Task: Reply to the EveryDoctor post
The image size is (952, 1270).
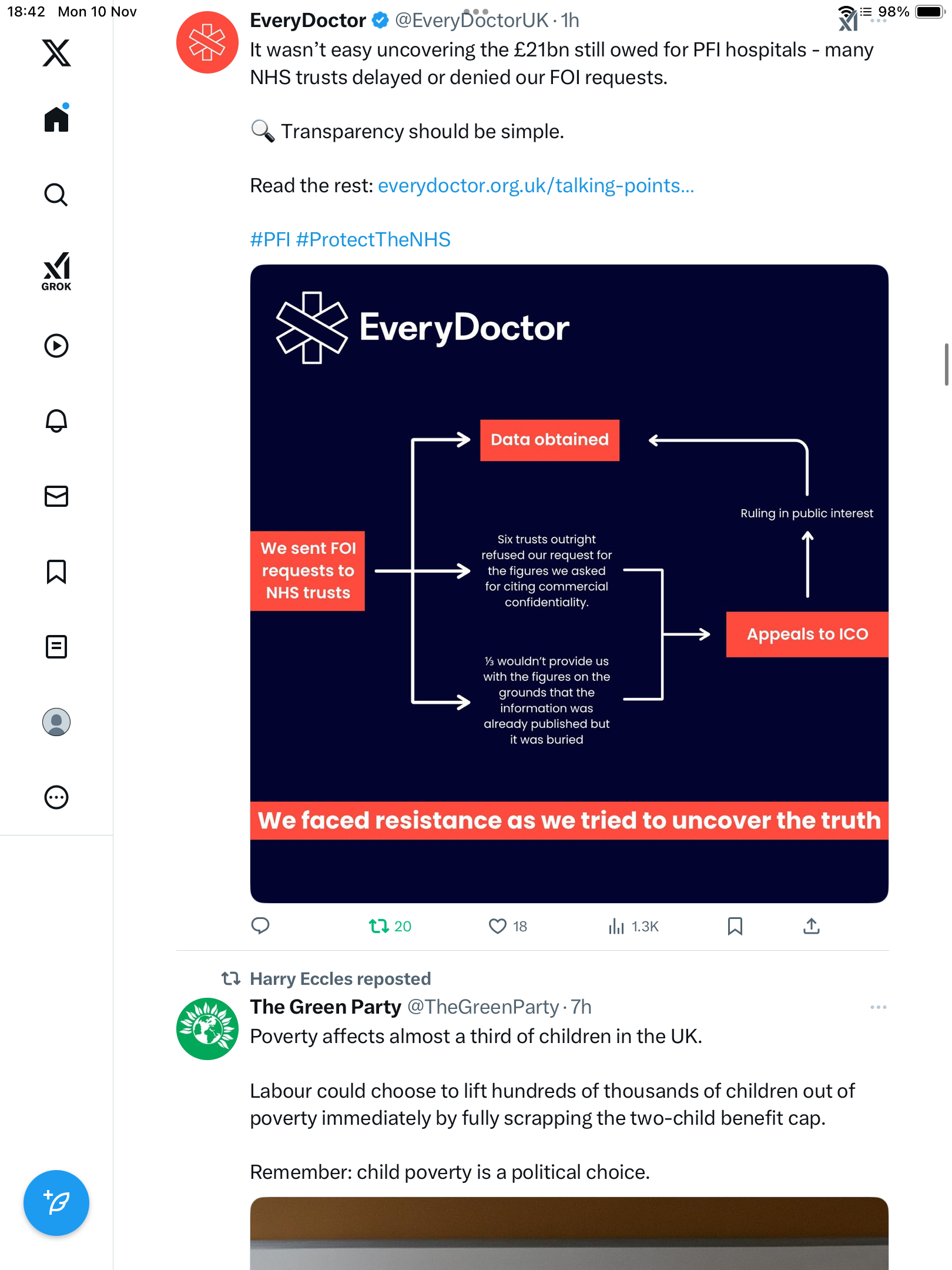Action: (260, 926)
